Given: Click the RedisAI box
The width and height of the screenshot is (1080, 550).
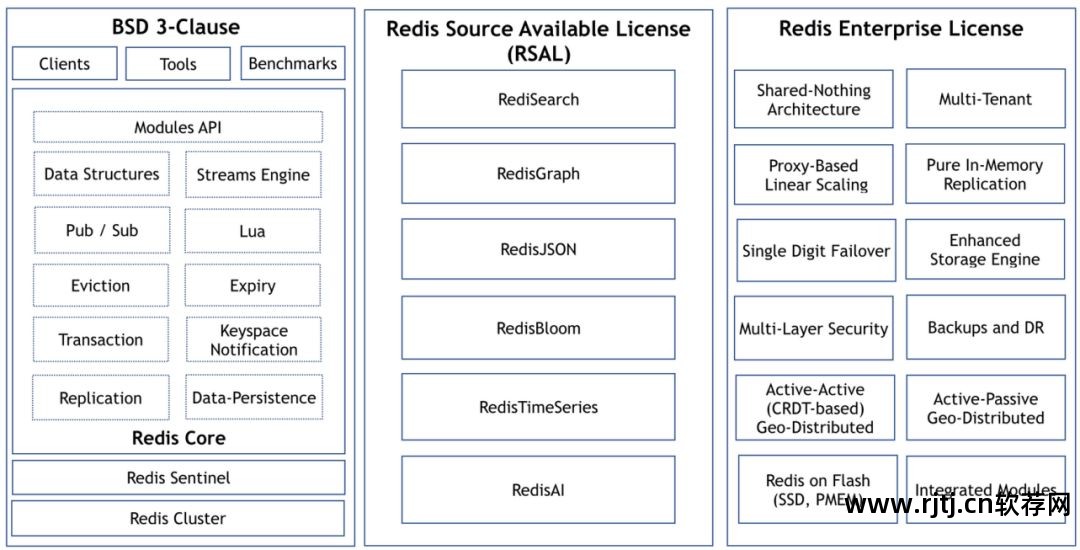Looking at the screenshot, I should click(x=538, y=489).
